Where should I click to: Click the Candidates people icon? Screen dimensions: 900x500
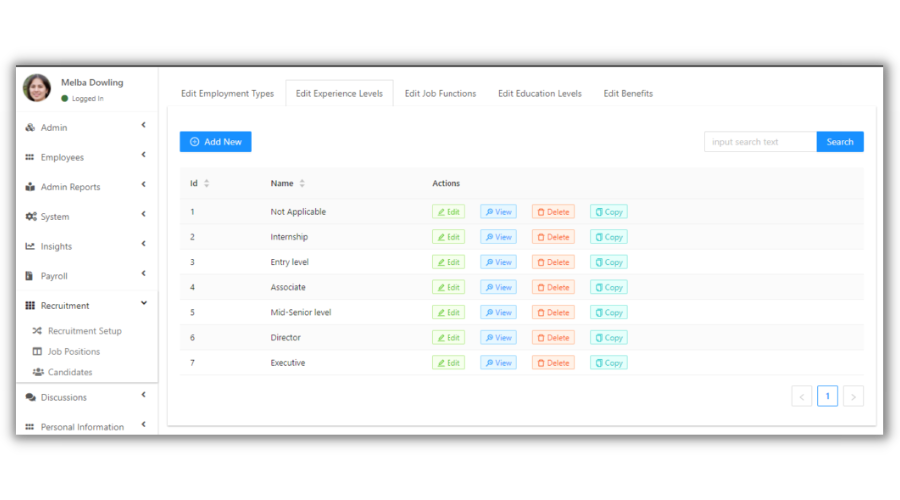38,372
